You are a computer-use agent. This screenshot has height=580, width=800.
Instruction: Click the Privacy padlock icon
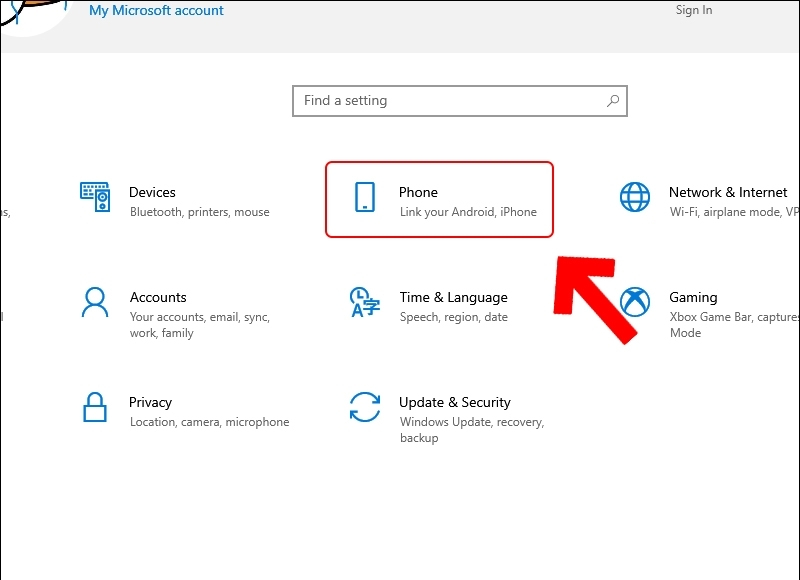coord(95,407)
